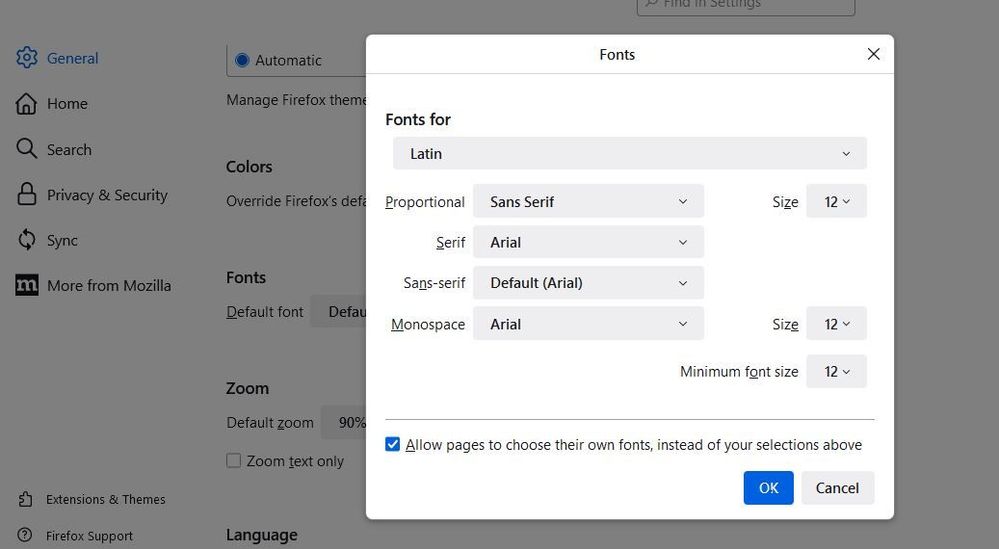The height and width of the screenshot is (549, 999).
Task: Click the More from Mozilla icon
Action: tap(27, 286)
